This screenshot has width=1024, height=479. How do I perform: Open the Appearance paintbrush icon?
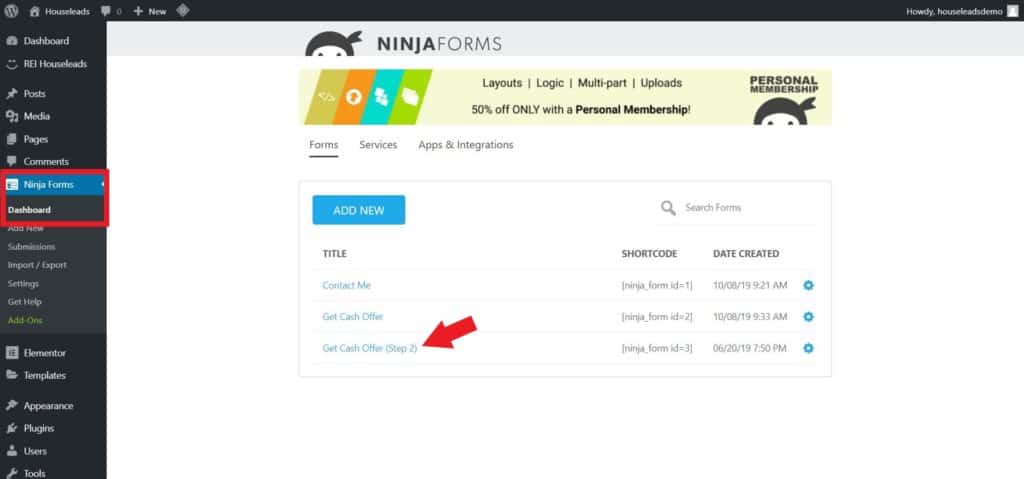tap(12, 406)
